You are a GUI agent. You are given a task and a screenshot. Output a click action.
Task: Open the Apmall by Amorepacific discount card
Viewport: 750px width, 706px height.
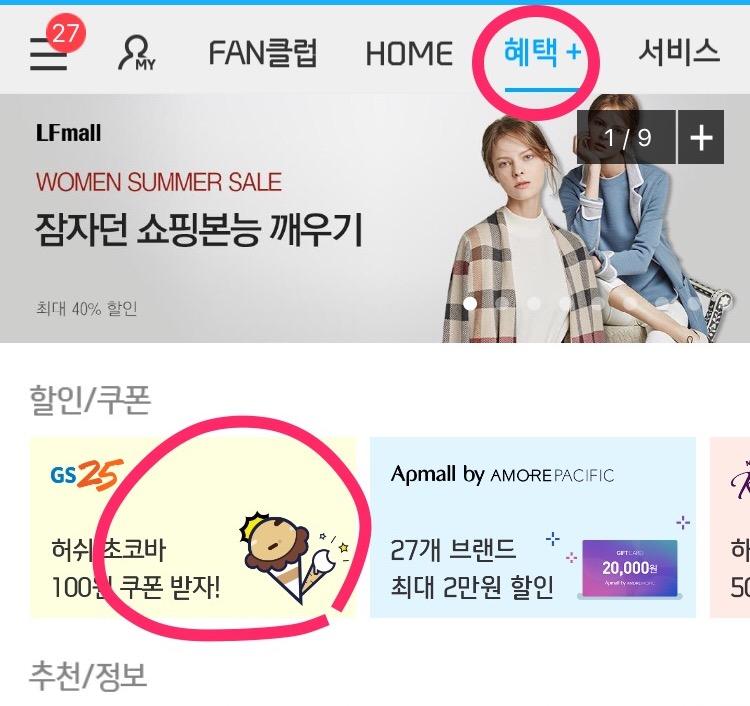(533, 527)
